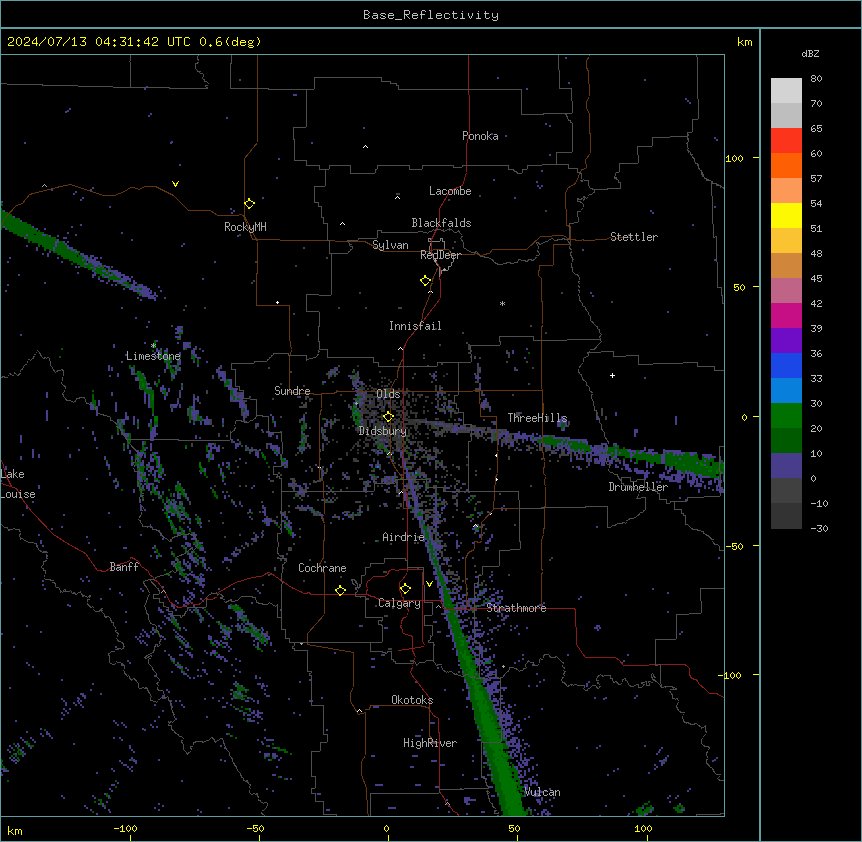This screenshot has width=862, height=842.
Task: Click the ThreeHills city label
Action: [x=537, y=418]
